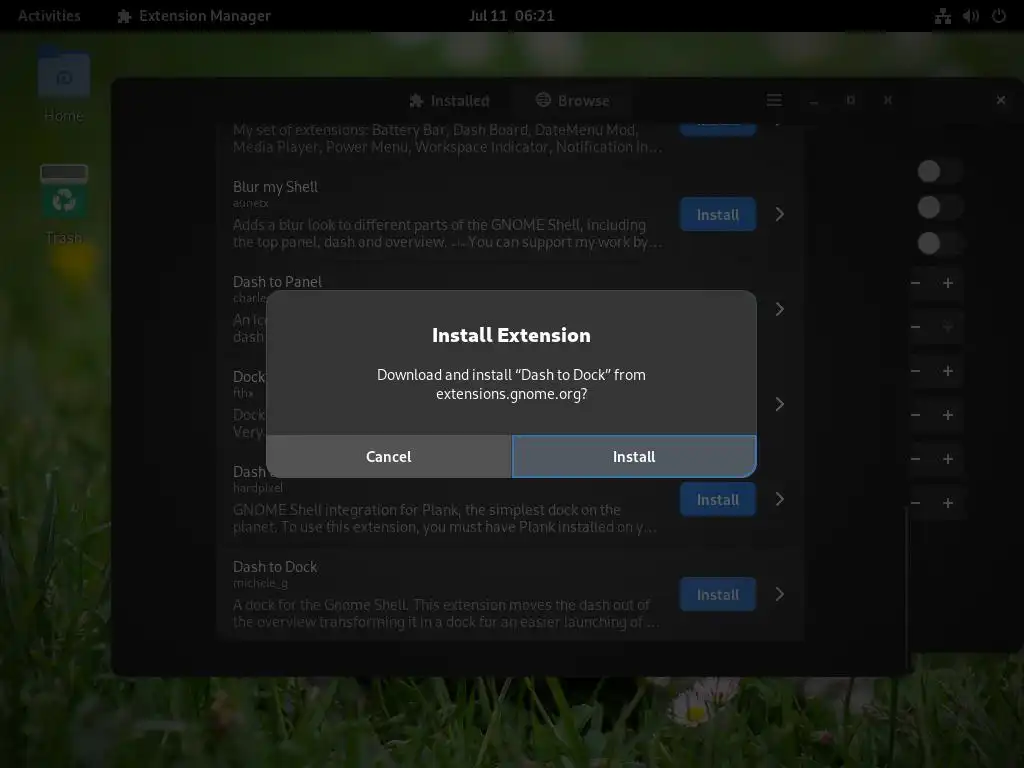Open the power menu icon
1024x768 pixels.
click(999, 16)
